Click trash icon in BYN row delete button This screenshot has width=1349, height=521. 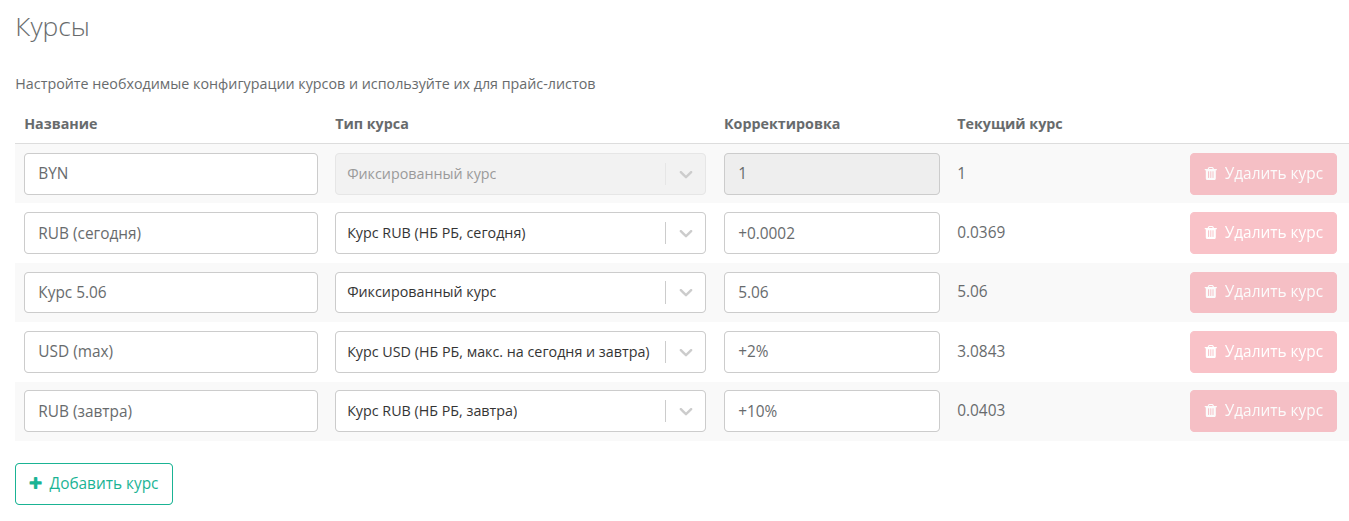1210,174
